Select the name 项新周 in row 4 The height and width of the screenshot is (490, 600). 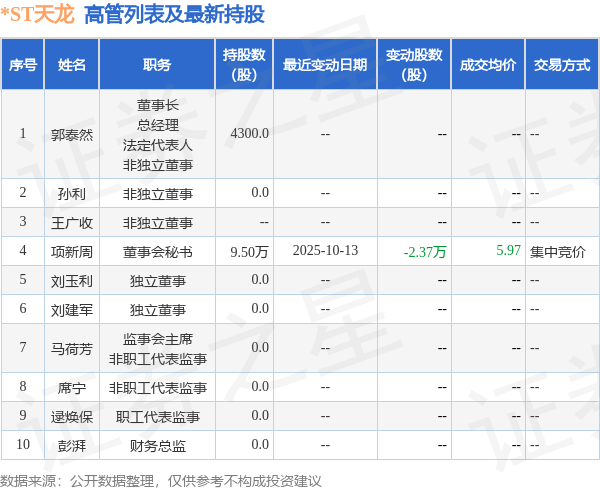(x=72, y=252)
